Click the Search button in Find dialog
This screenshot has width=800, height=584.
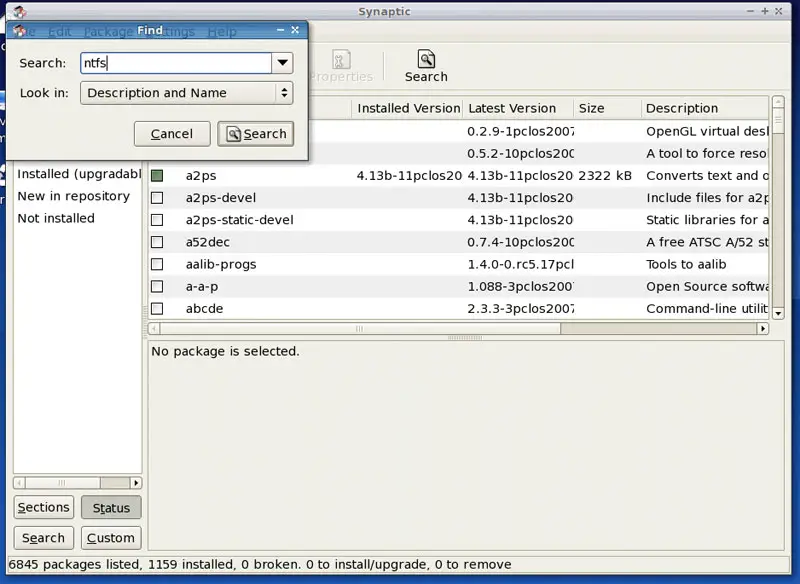point(256,134)
